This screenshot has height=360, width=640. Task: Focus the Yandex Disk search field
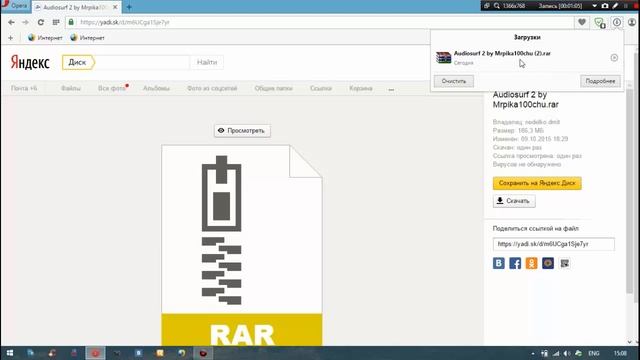pos(142,62)
